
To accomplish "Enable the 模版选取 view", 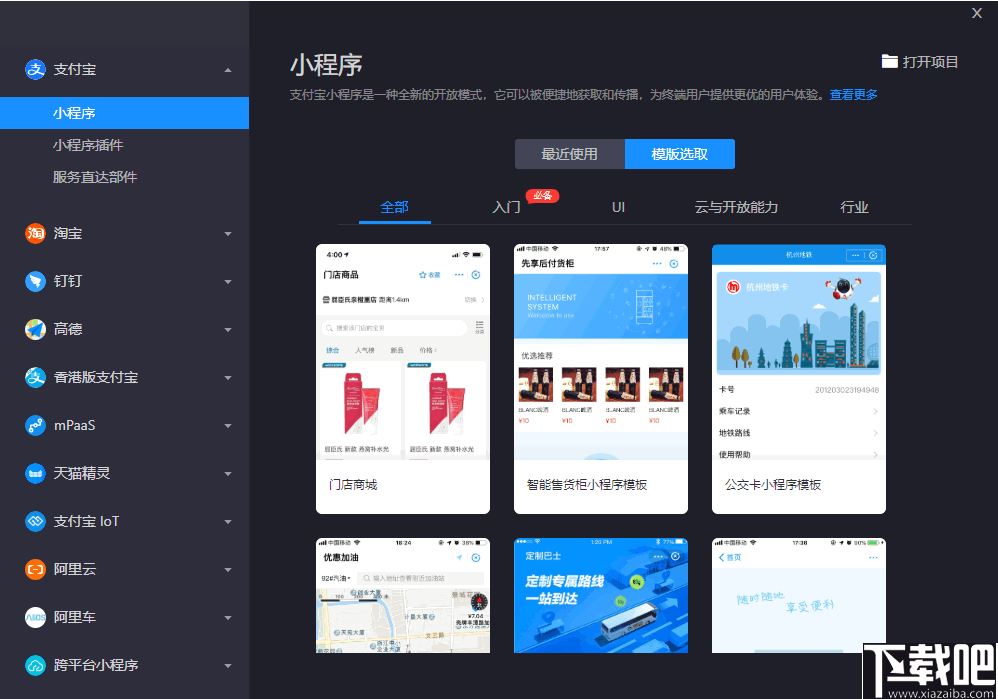I will [680, 154].
